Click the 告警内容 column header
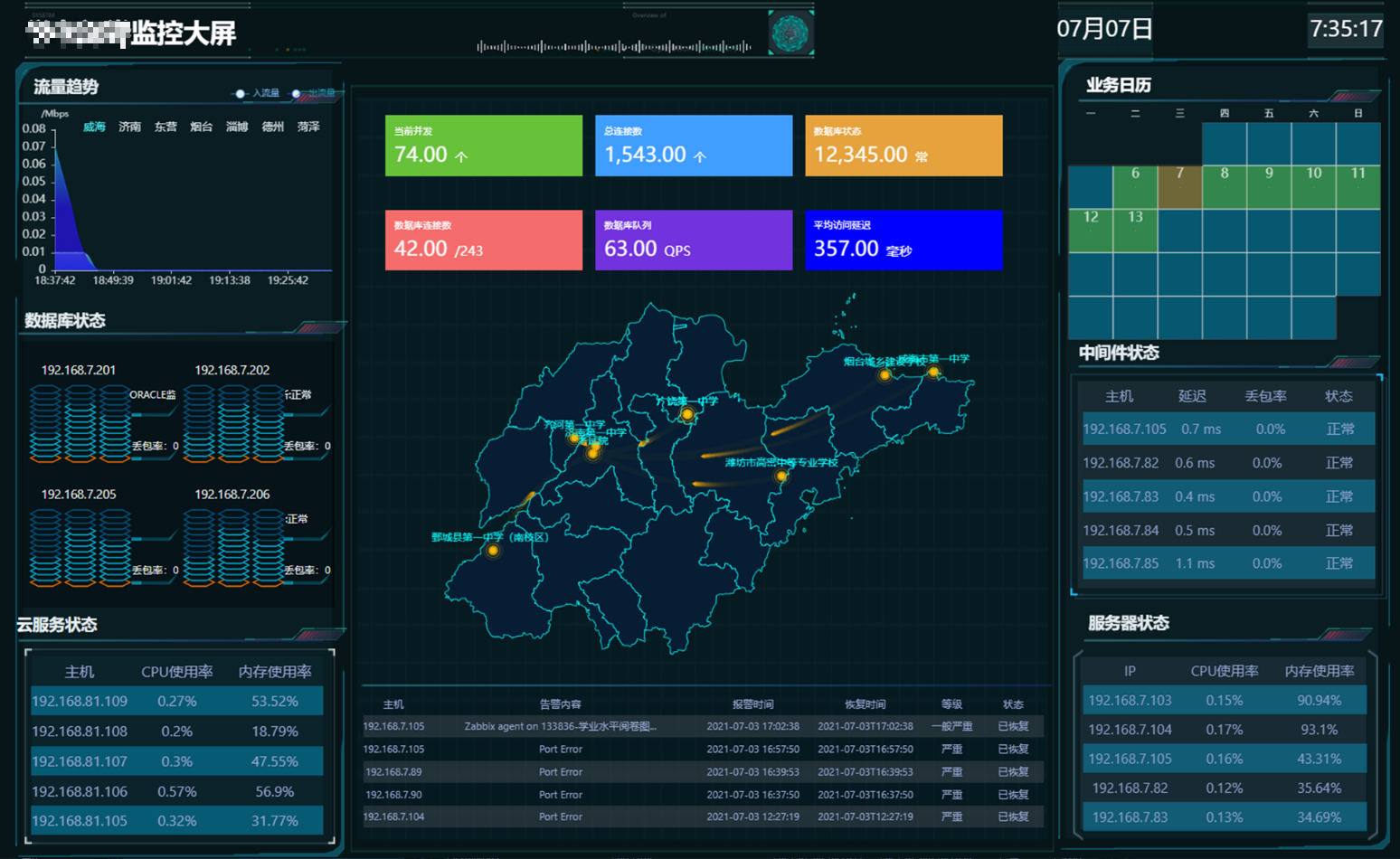The height and width of the screenshot is (859, 1400). coord(560,704)
